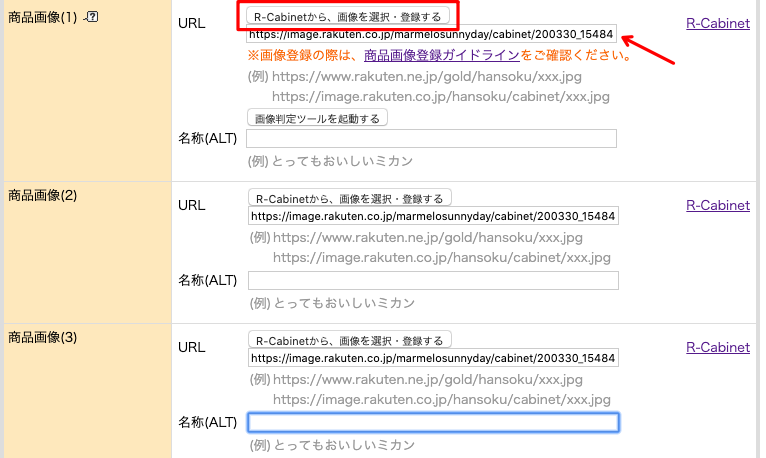Focus the URL field of 商品画像(3)
Viewport: 766px width, 458px height.
[432, 357]
